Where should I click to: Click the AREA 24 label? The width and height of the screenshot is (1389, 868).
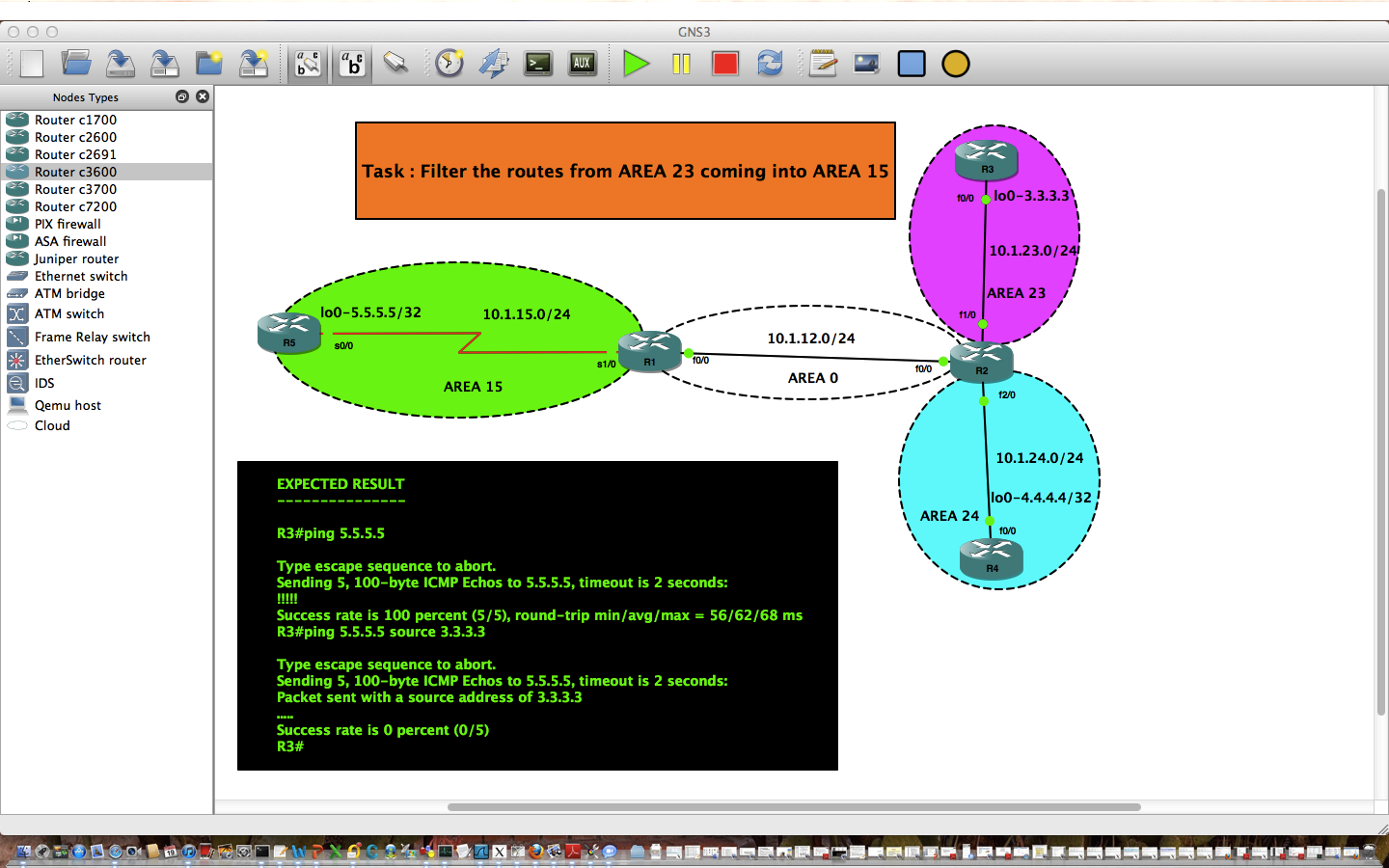coord(949,516)
